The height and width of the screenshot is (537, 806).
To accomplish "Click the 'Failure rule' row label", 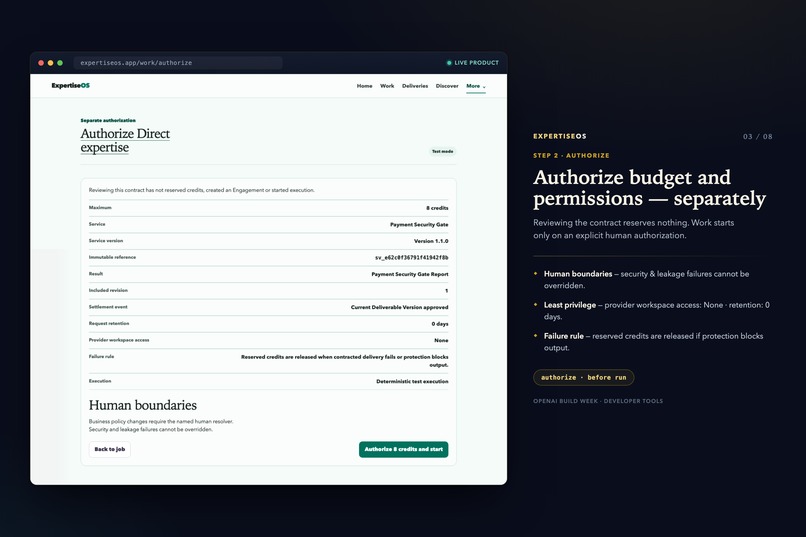I will [x=101, y=356].
